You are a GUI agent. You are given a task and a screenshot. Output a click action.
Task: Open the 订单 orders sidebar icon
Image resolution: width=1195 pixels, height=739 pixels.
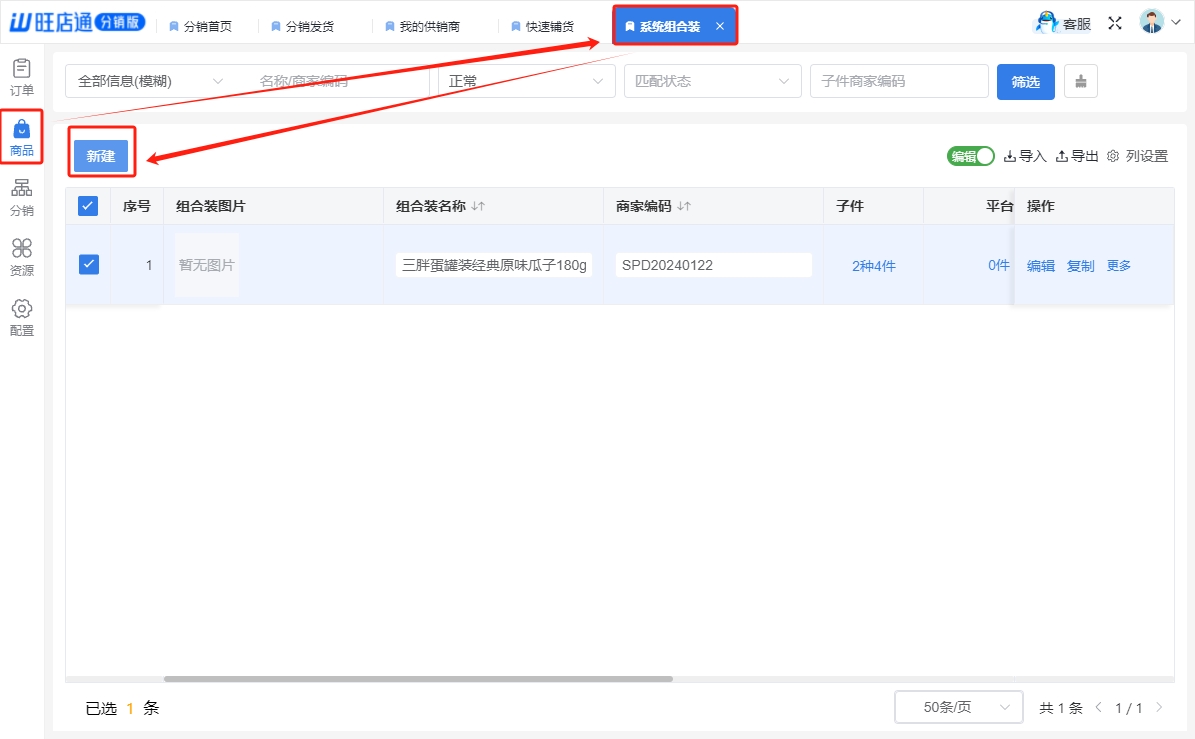(22, 76)
